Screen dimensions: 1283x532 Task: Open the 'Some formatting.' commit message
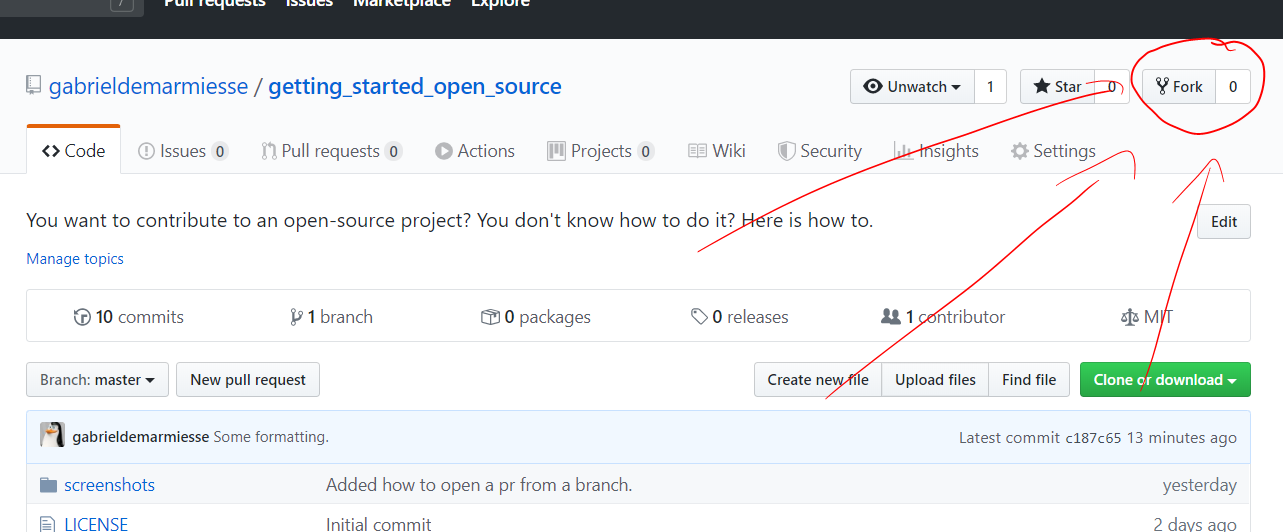pyautogui.click(x=271, y=437)
